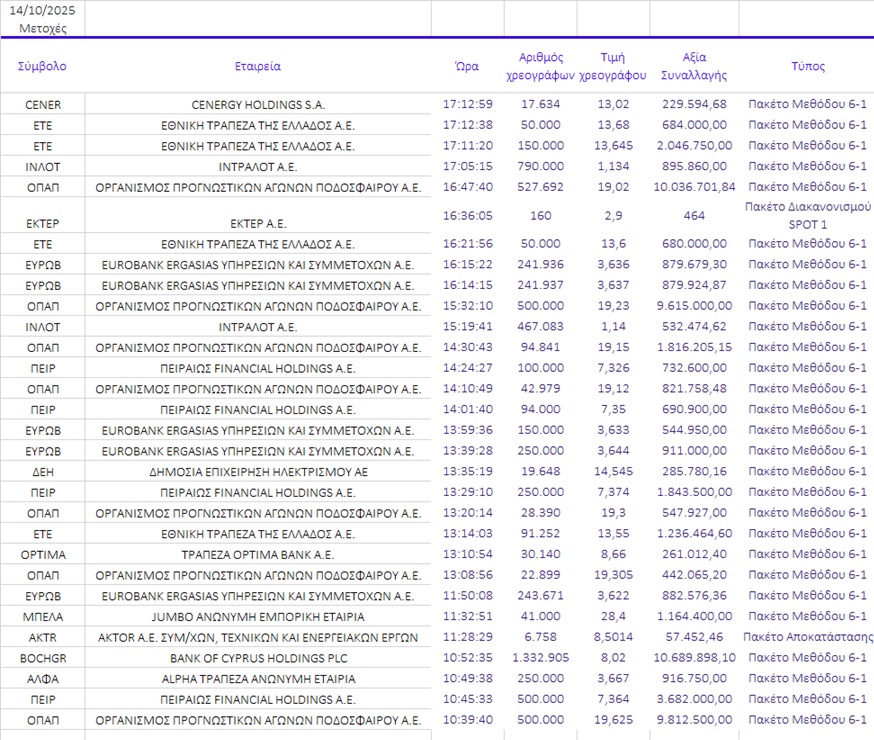Click the Ώρα column header
Screen dimensions: 874x740
click(x=467, y=66)
